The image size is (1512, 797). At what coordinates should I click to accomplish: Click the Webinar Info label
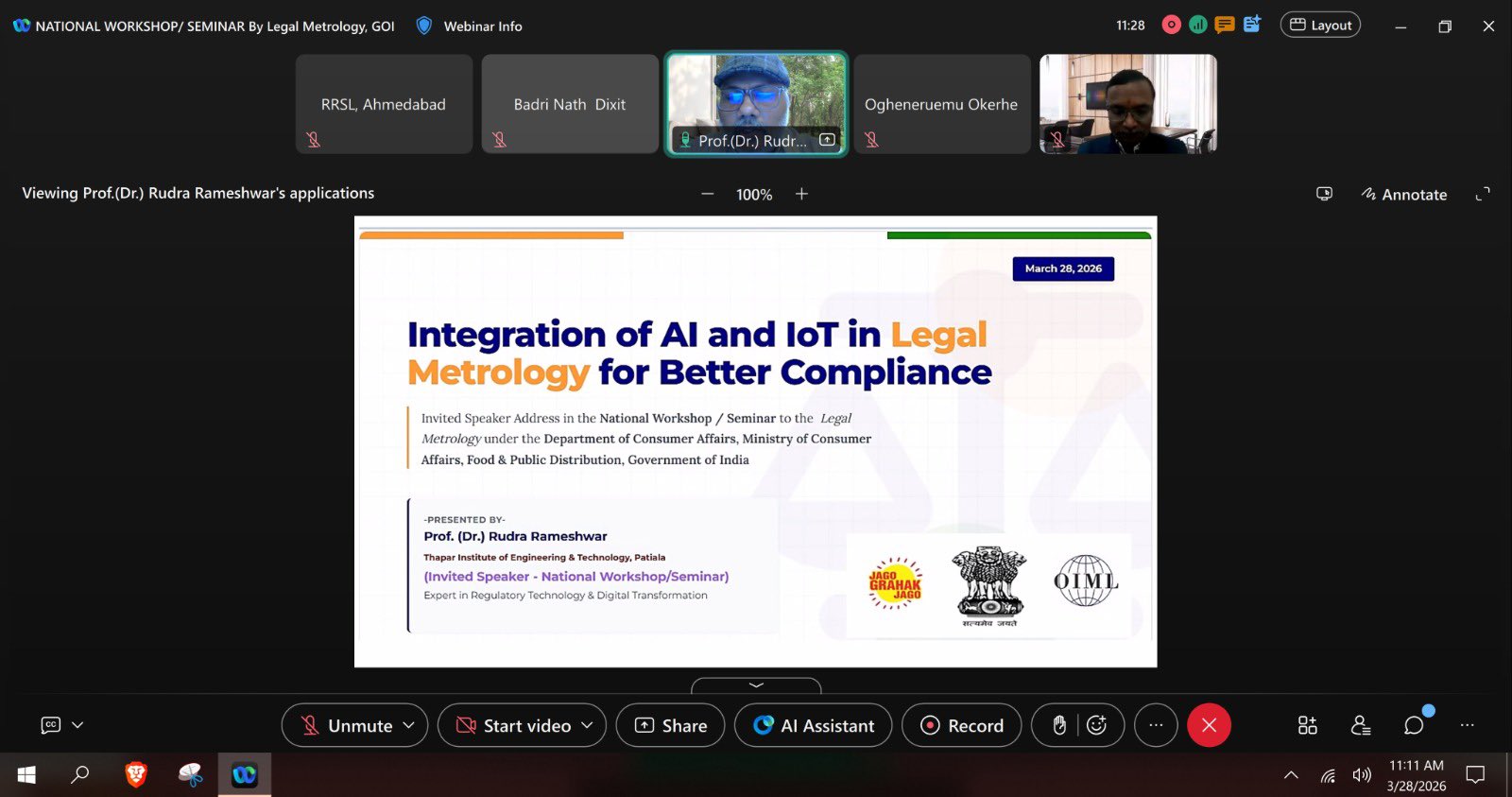click(x=483, y=26)
